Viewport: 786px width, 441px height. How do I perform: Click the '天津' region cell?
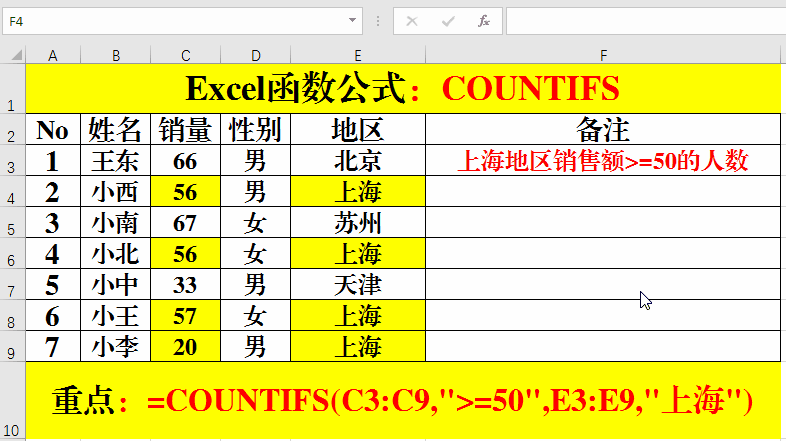point(358,285)
